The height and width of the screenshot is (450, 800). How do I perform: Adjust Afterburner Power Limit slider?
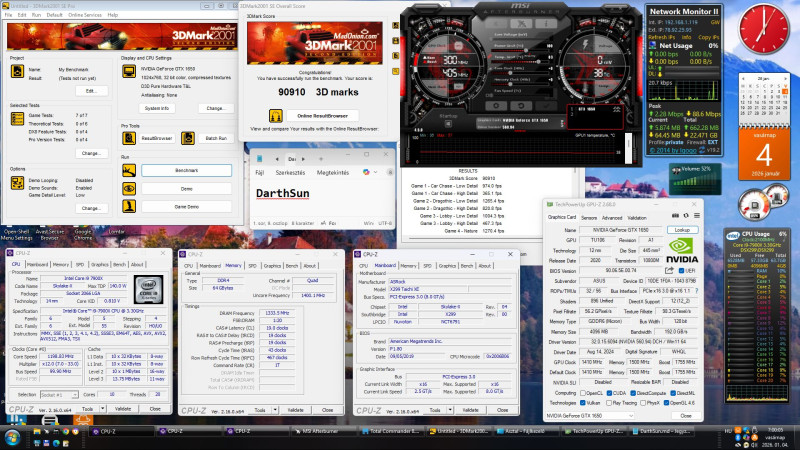click(x=520, y=50)
